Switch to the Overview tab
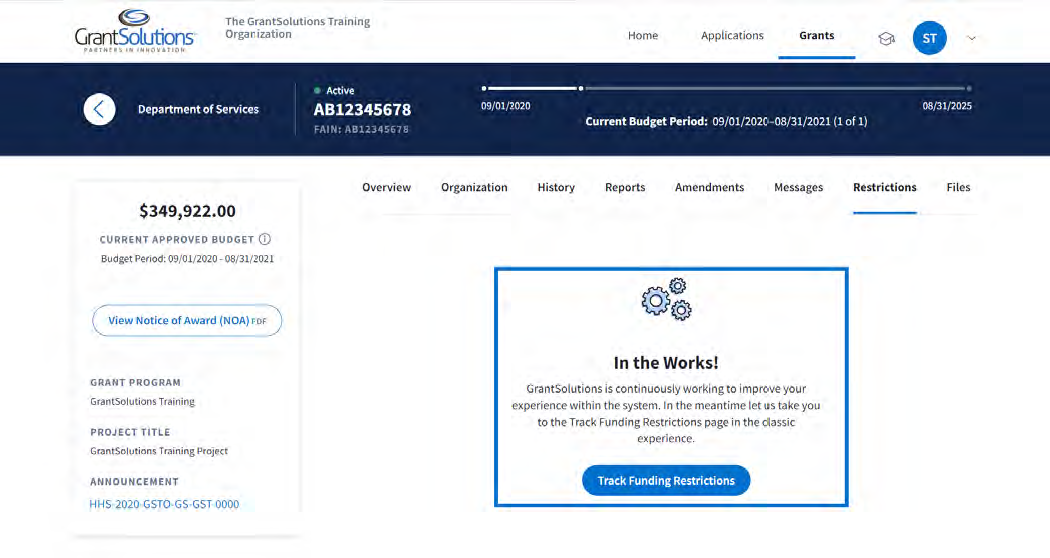 click(386, 187)
